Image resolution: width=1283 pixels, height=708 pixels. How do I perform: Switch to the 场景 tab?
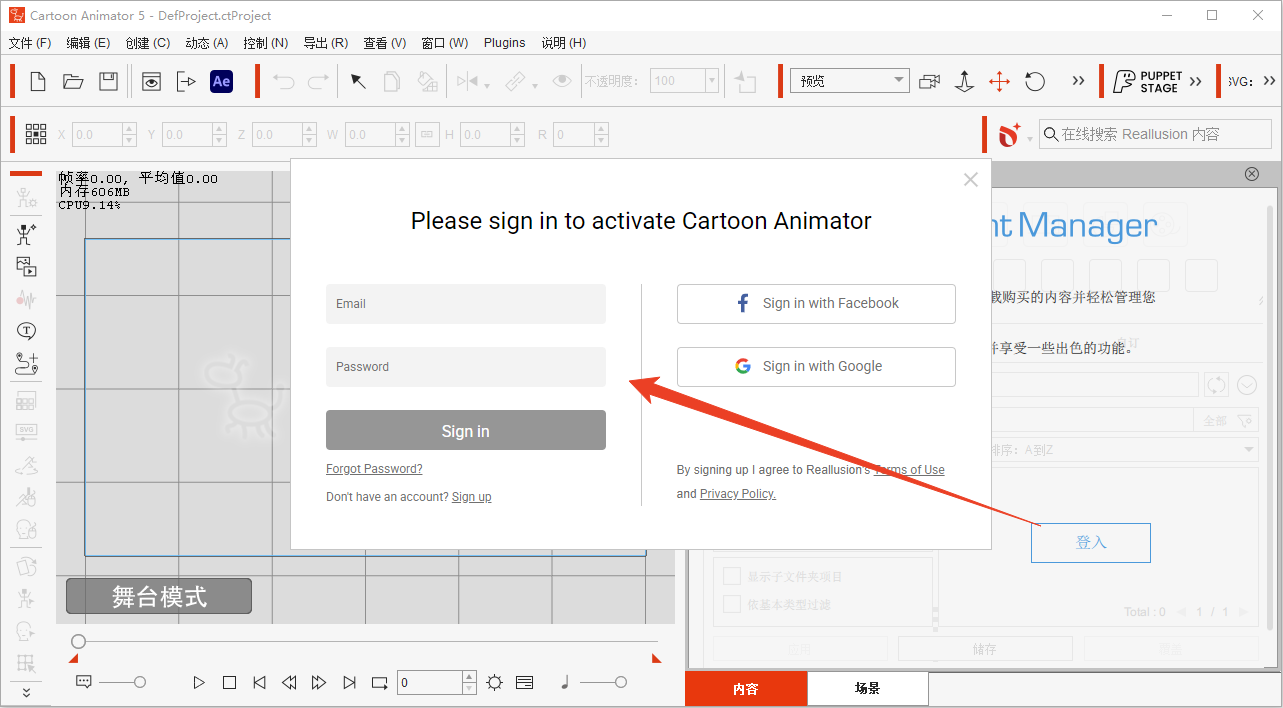coord(867,689)
